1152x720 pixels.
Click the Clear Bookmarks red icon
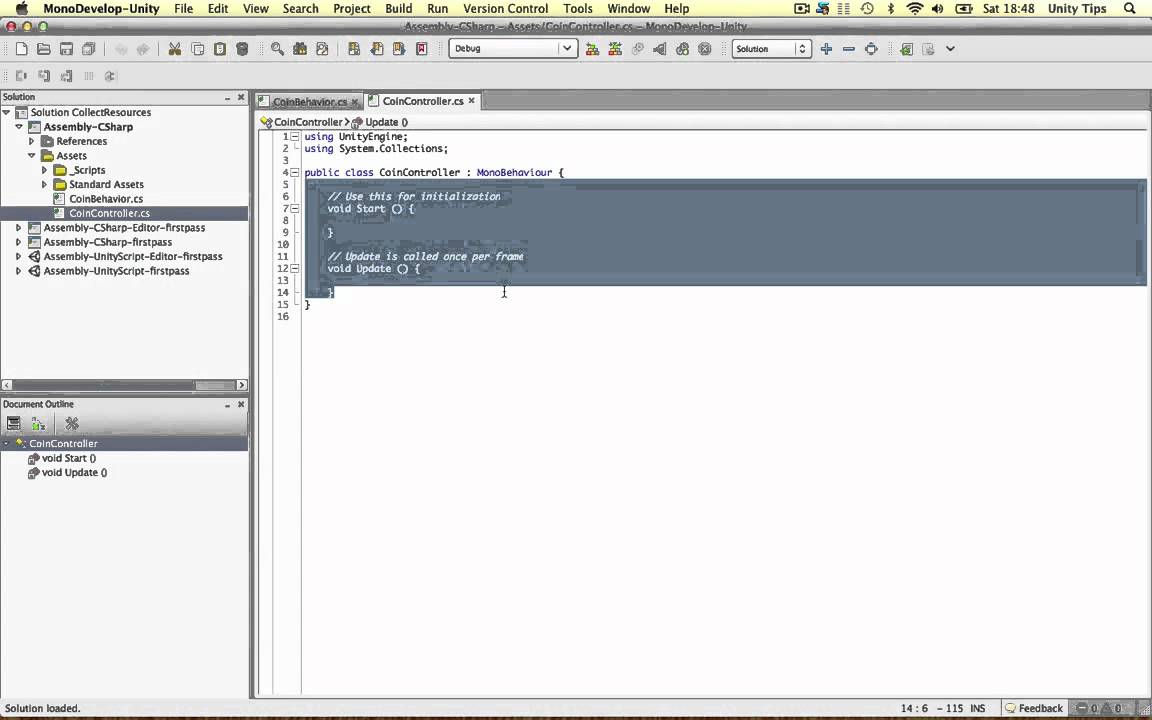[x=422, y=48]
